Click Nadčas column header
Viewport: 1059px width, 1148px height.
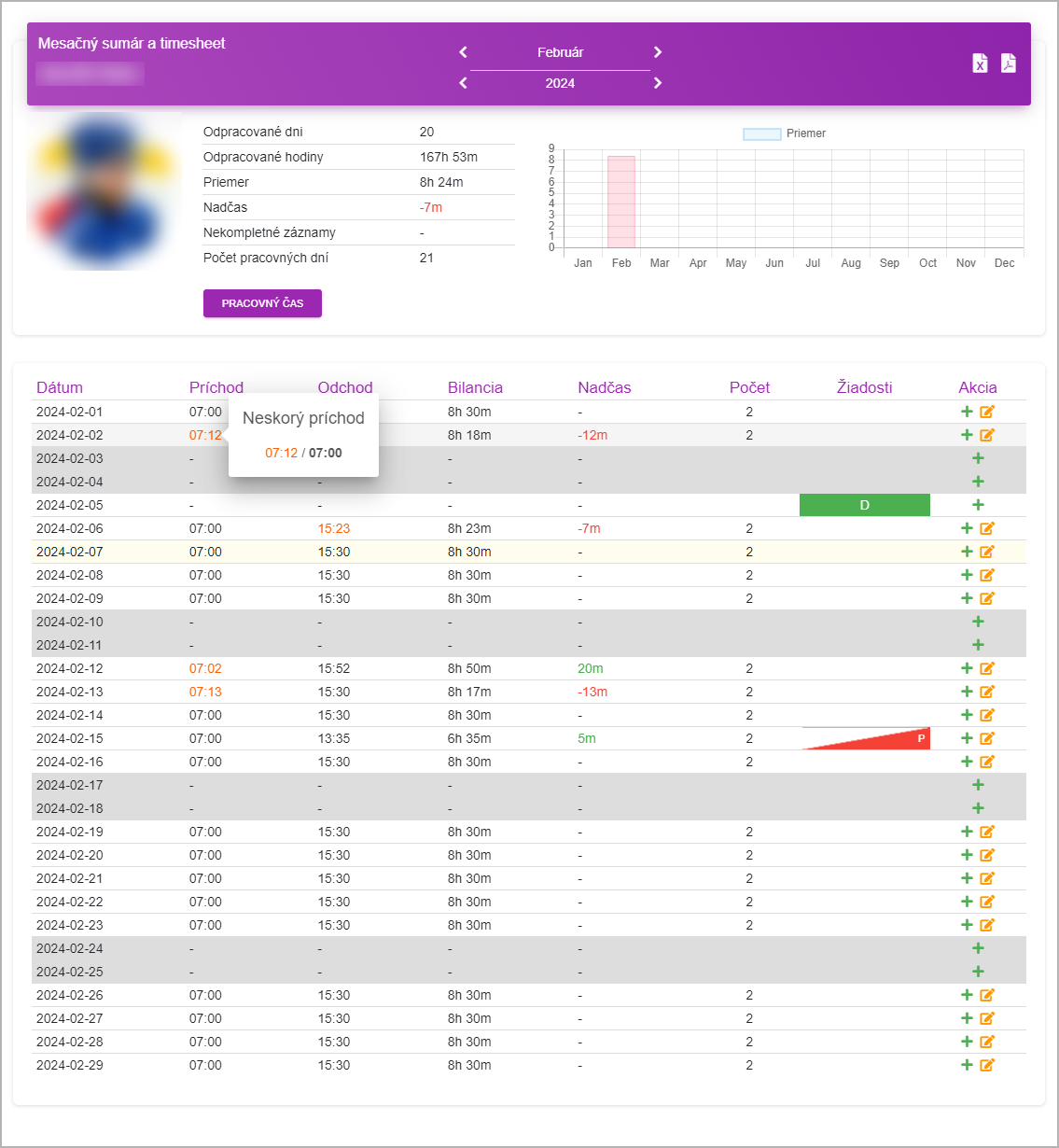tap(605, 387)
